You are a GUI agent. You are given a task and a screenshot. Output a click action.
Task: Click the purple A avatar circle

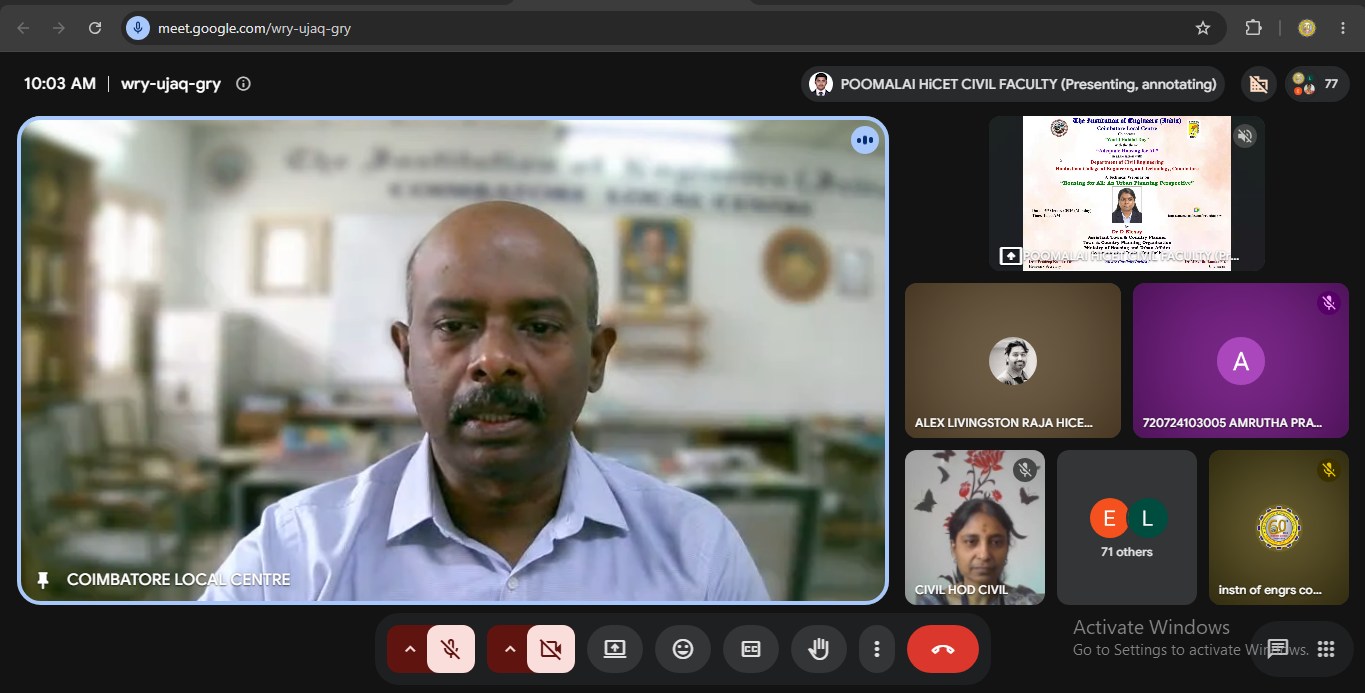1241,361
